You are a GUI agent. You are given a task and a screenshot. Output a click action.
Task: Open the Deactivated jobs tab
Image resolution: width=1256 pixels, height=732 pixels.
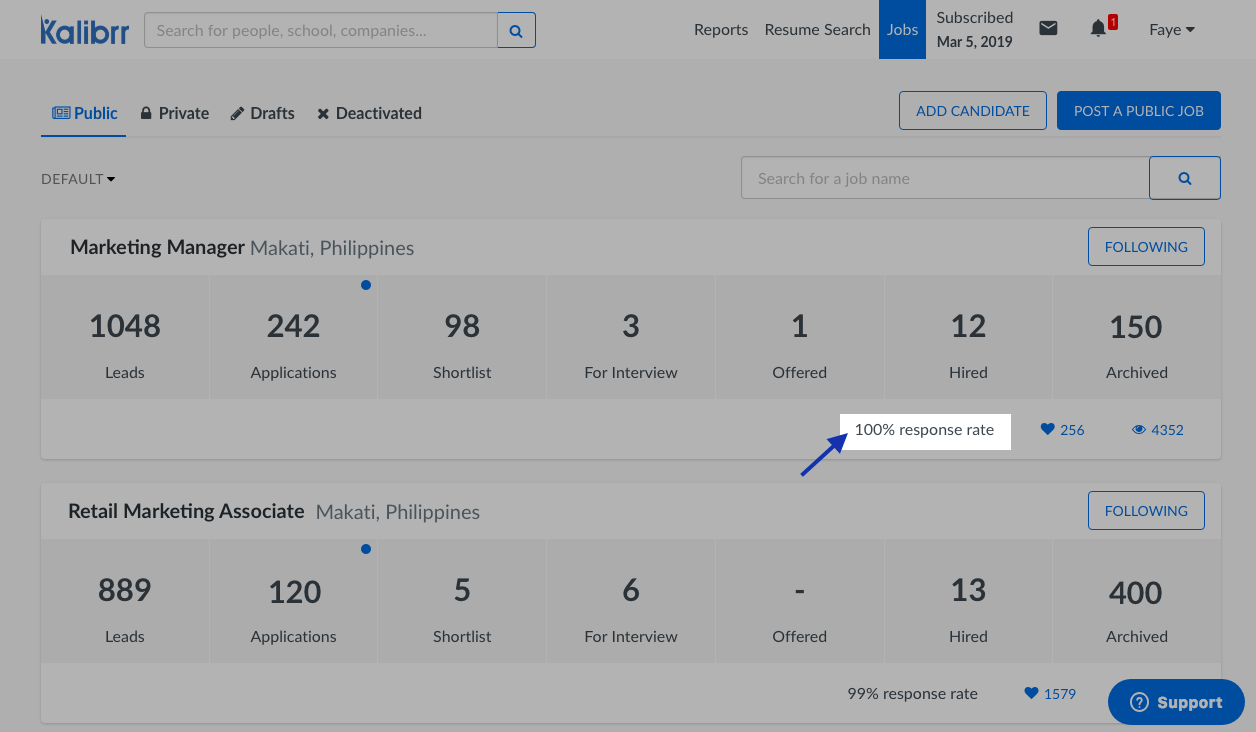point(369,114)
